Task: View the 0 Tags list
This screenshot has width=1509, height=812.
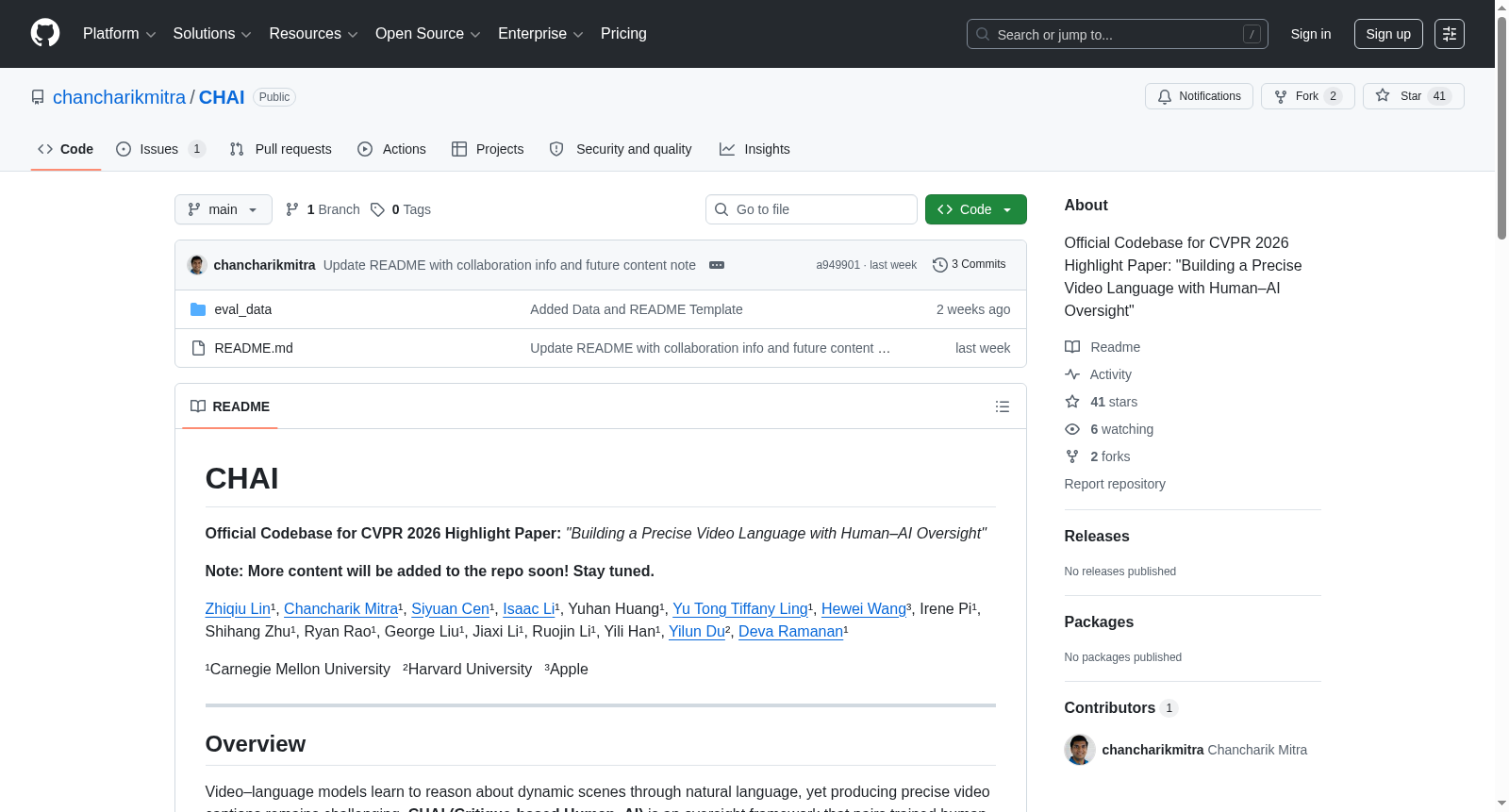Action: coord(401,209)
